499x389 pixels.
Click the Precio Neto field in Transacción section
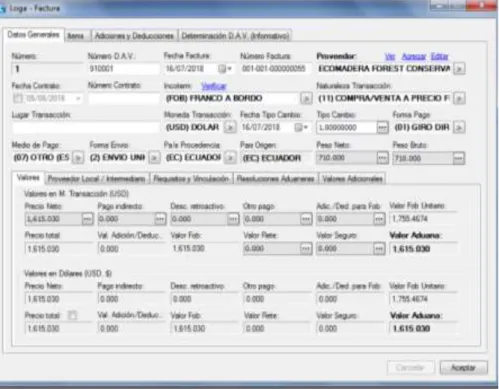click(x=53, y=219)
